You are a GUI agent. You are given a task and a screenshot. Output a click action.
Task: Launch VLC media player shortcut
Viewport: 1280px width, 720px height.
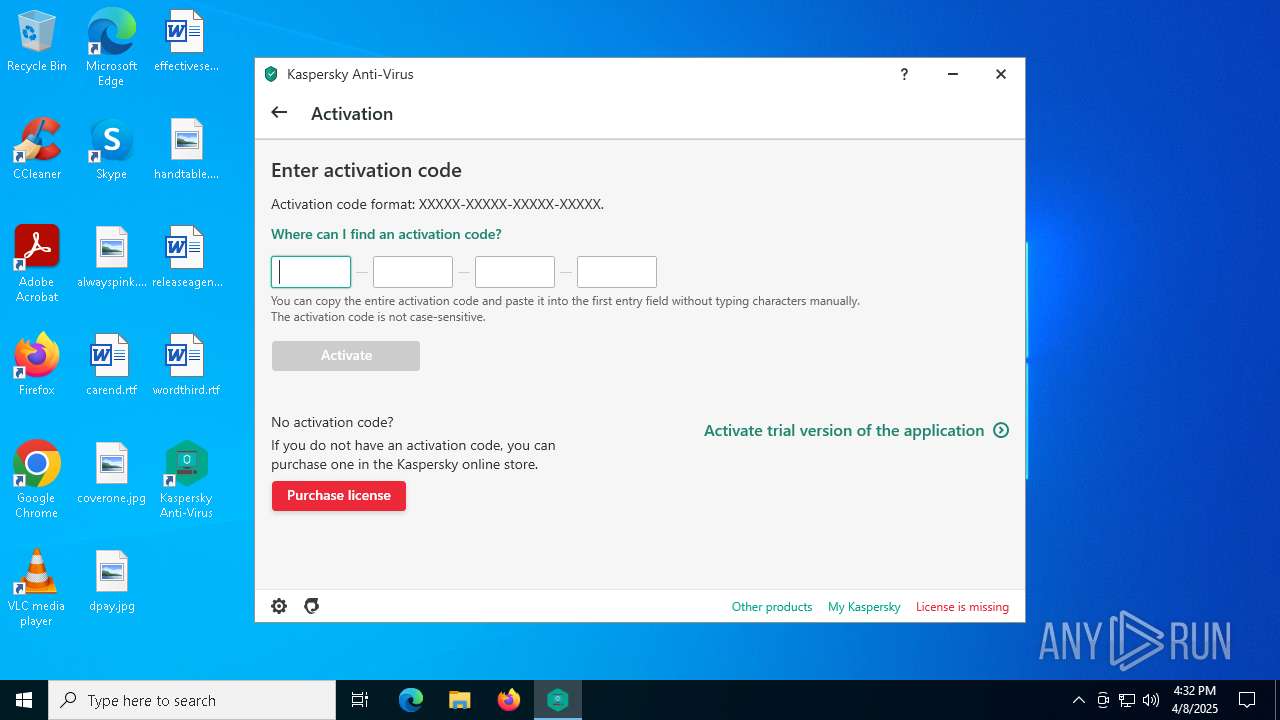click(37, 588)
